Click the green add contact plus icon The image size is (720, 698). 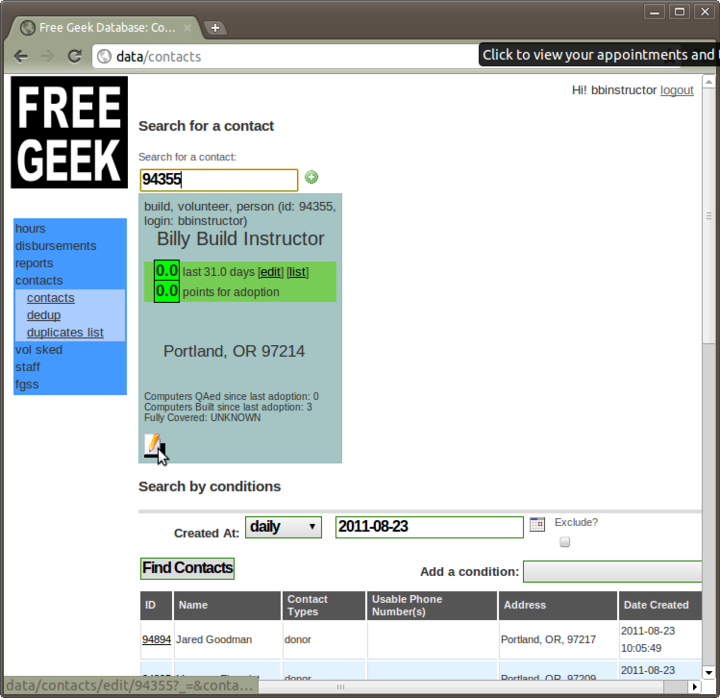tap(312, 178)
